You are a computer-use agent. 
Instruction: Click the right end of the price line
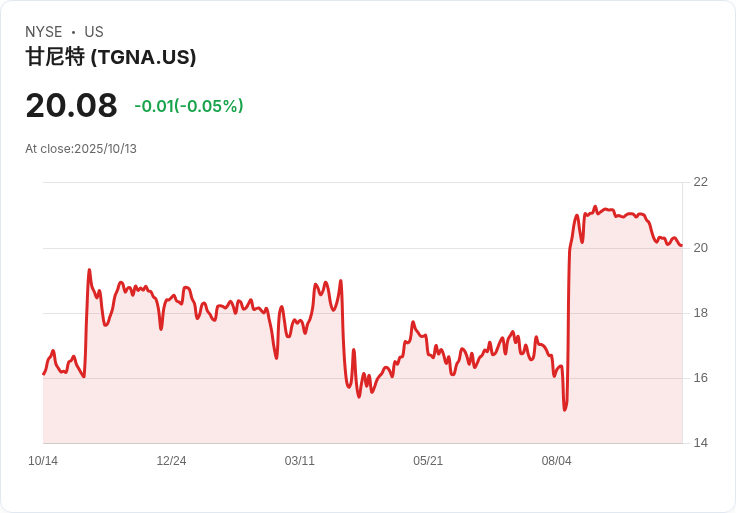click(x=681, y=245)
